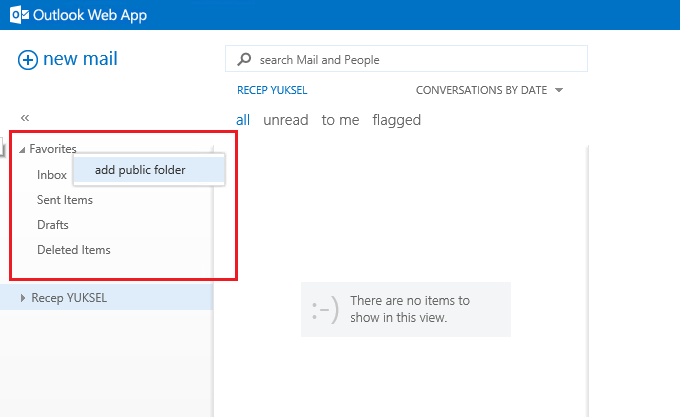Choose add public folder menu entry
680x417 pixels.
click(149, 170)
